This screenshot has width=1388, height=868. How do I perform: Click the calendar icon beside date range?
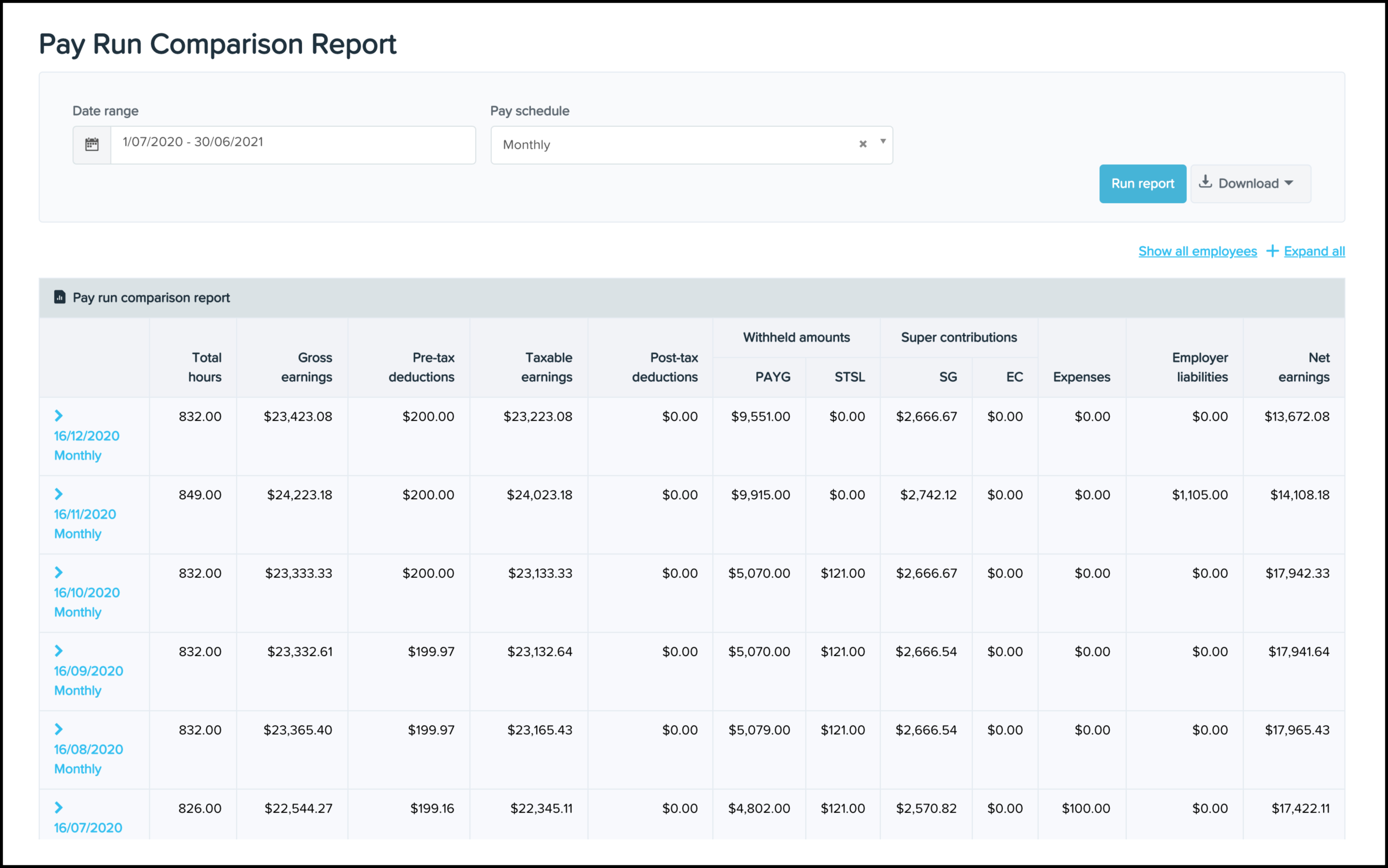point(92,144)
